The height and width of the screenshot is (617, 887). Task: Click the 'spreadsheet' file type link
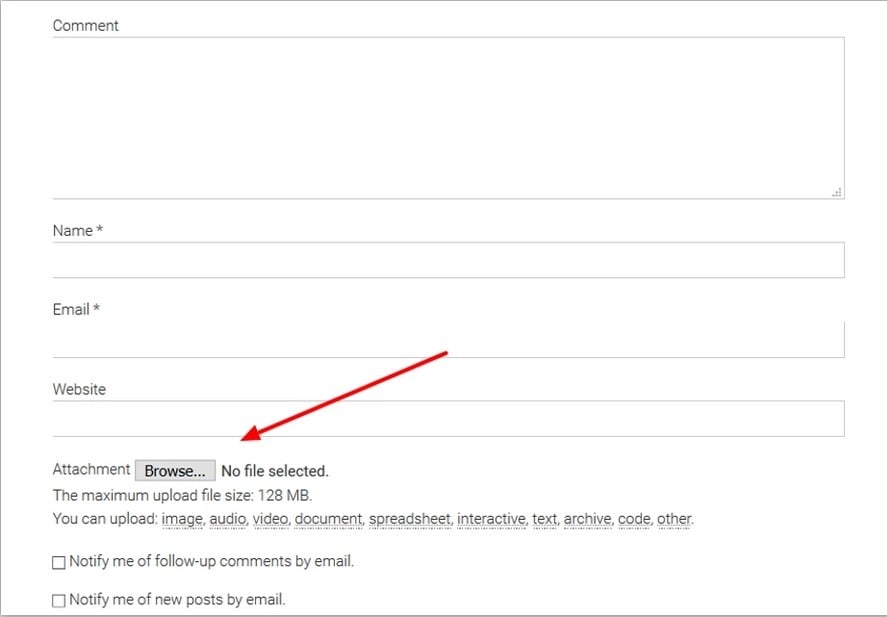410,519
